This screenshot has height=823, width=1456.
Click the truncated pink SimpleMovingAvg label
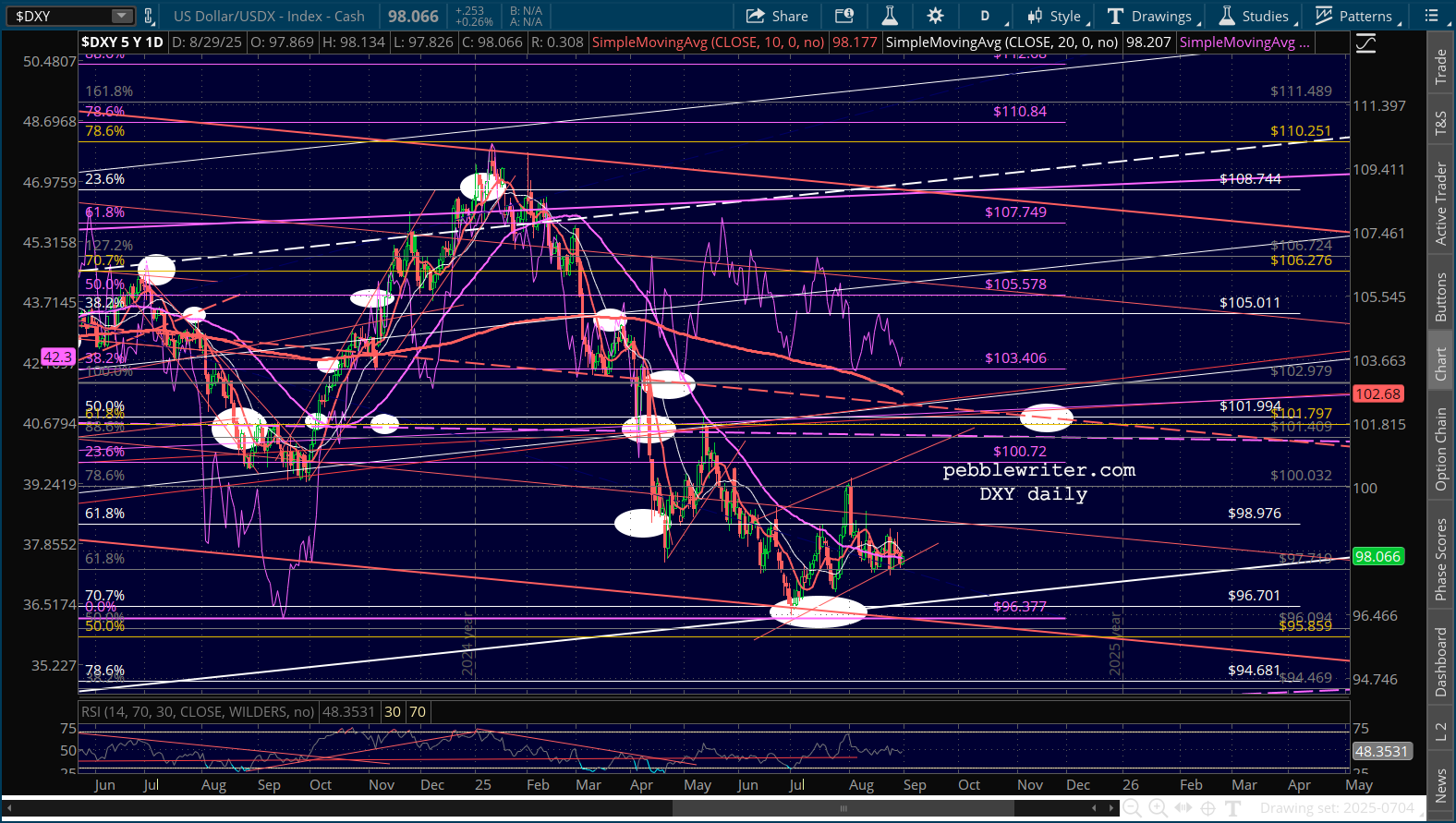pos(1244,42)
